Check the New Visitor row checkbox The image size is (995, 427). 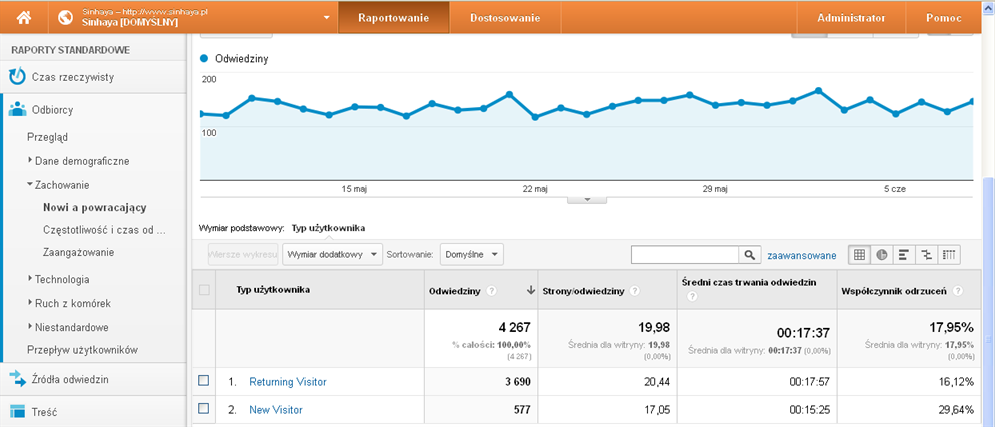204,409
